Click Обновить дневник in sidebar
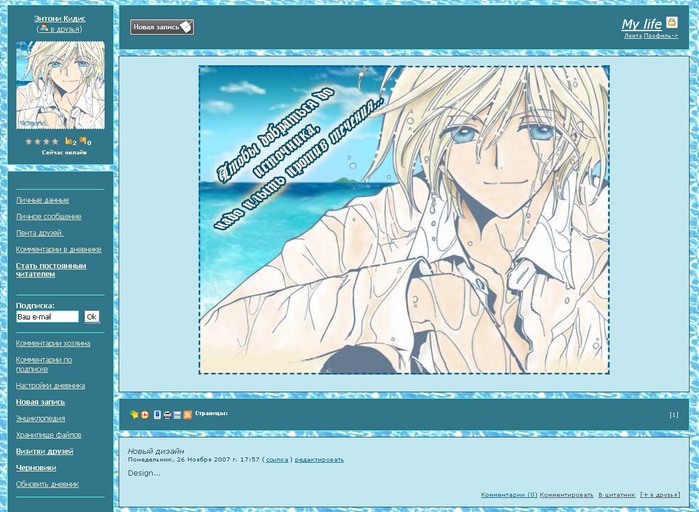 click(47, 484)
